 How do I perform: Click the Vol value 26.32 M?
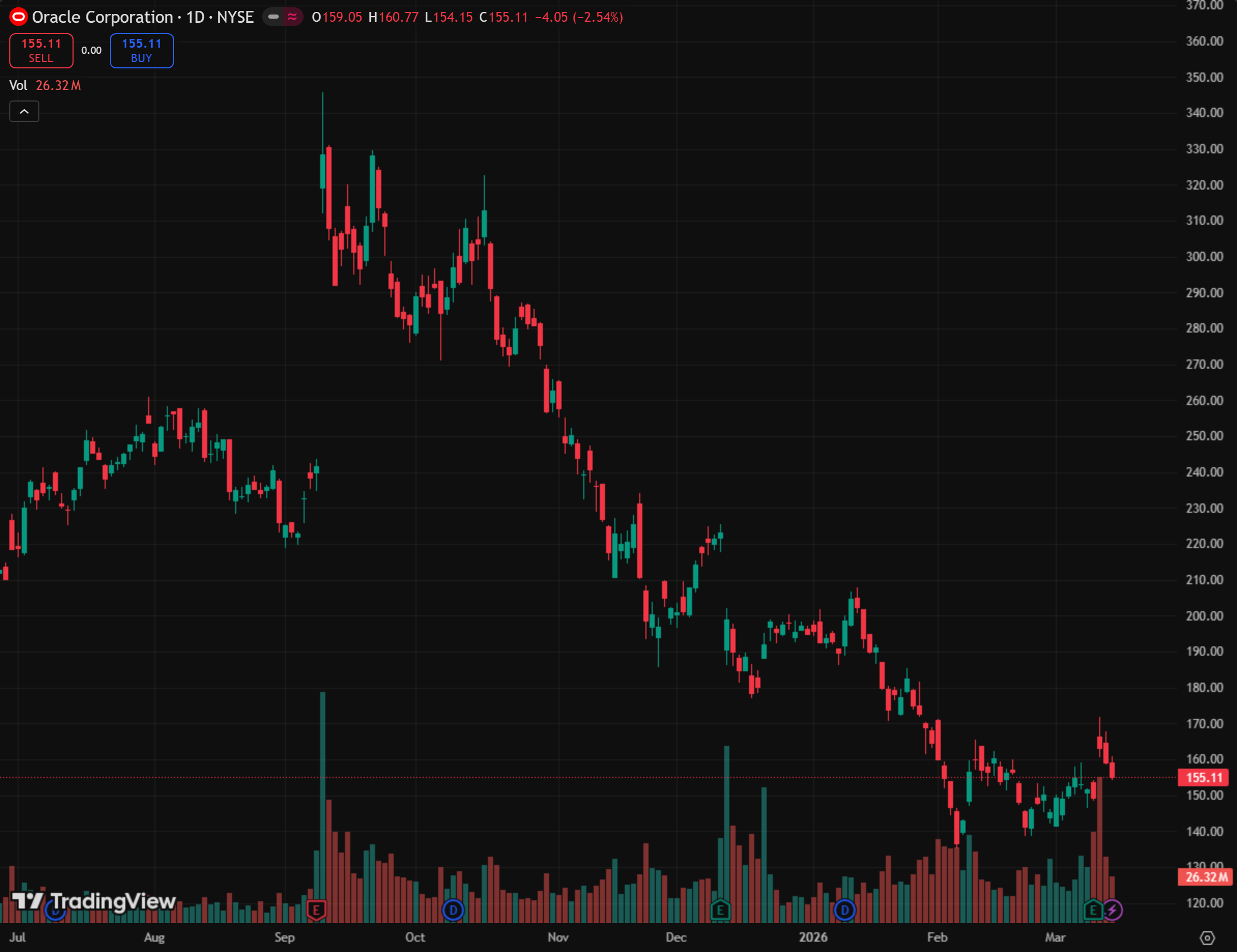pos(59,85)
